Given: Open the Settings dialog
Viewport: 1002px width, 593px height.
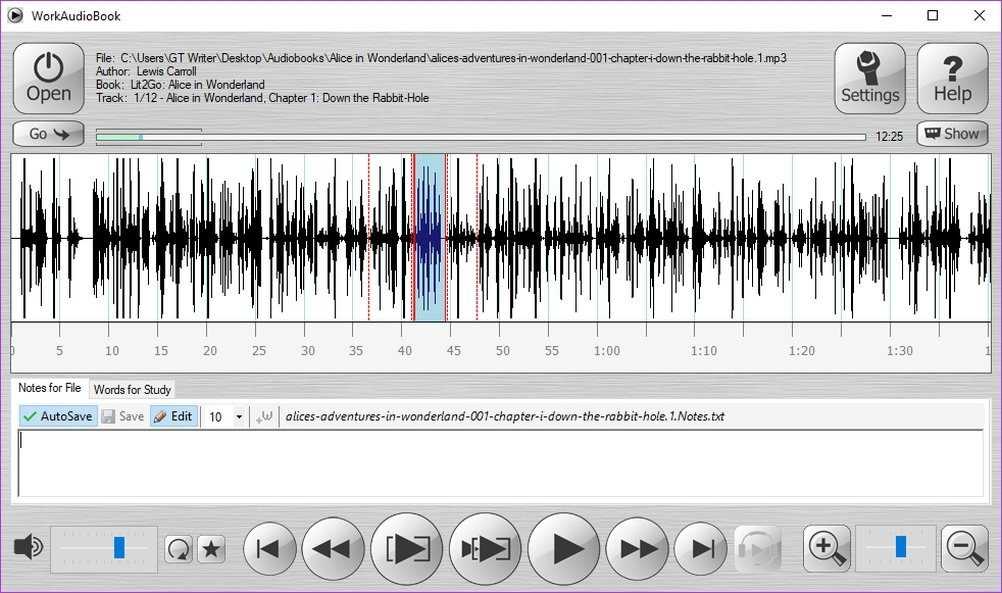Looking at the screenshot, I should click(869, 78).
